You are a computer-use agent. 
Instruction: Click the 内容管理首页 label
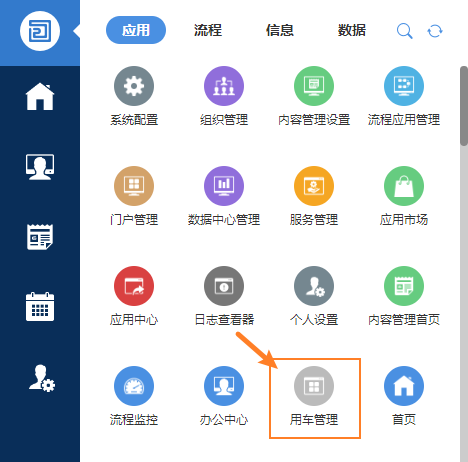point(404,320)
